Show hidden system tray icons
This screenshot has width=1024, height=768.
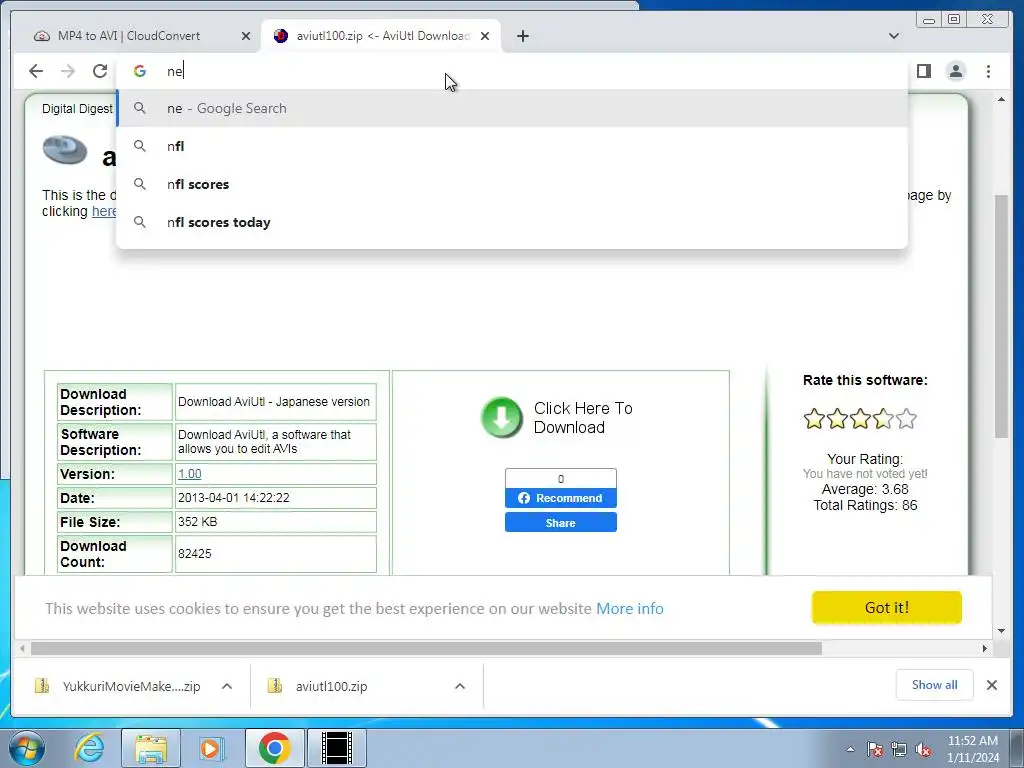[850, 749]
